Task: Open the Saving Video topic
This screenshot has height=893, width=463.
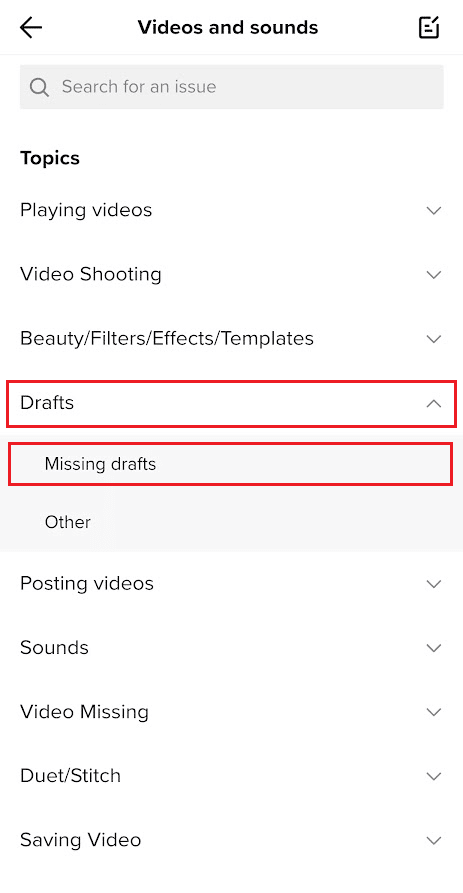Action: [x=231, y=840]
